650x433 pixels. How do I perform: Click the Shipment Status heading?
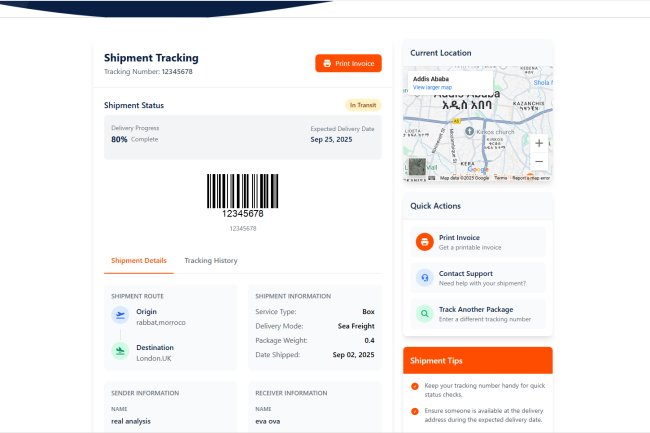tap(134, 105)
